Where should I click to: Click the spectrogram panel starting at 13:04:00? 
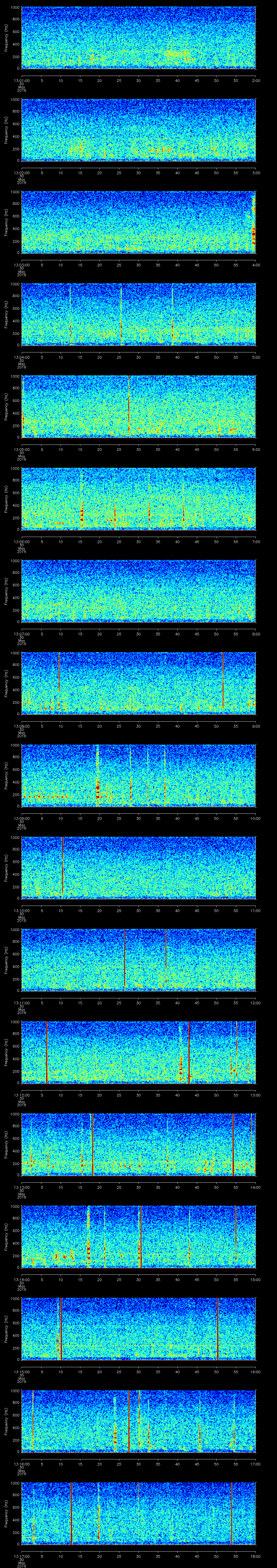tap(138, 315)
